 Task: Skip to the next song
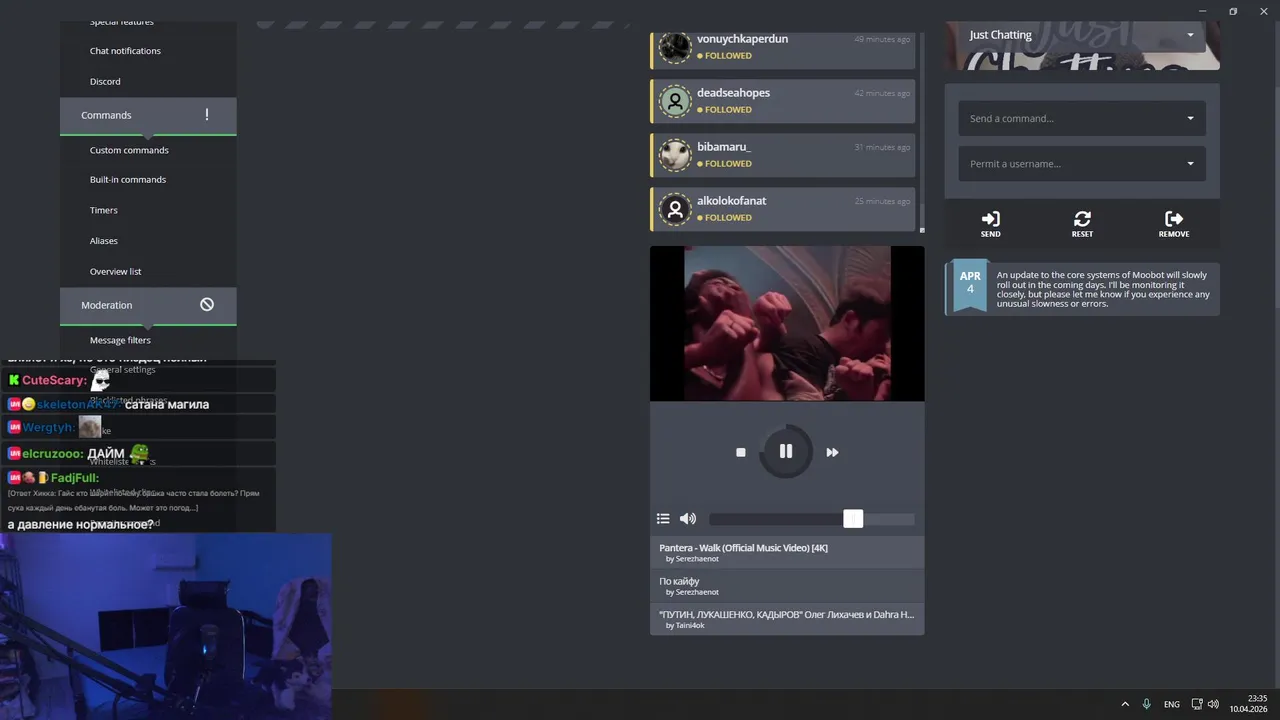[832, 453]
